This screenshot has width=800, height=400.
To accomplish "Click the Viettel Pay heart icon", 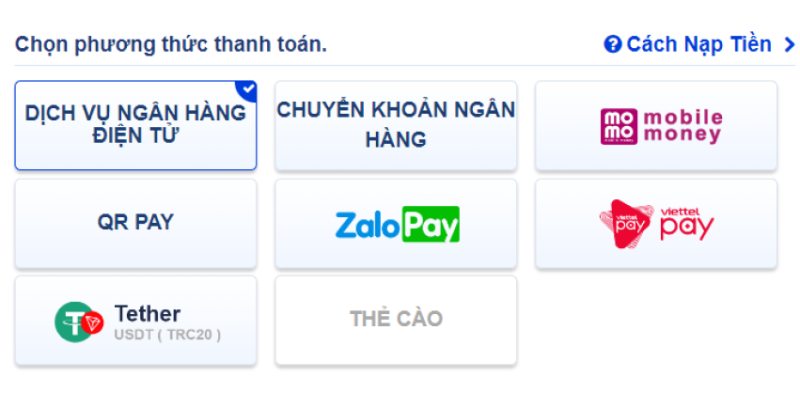I will [625, 224].
